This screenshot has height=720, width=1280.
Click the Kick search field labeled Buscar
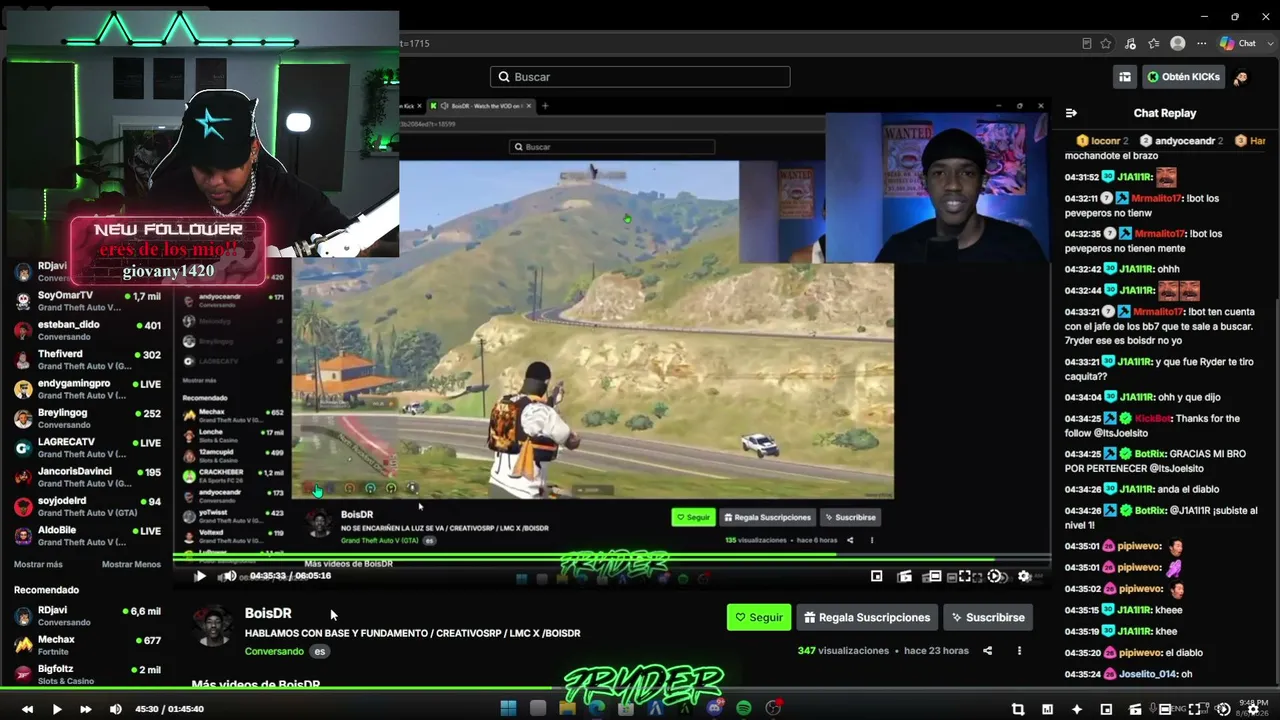pyautogui.click(x=640, y=77)
